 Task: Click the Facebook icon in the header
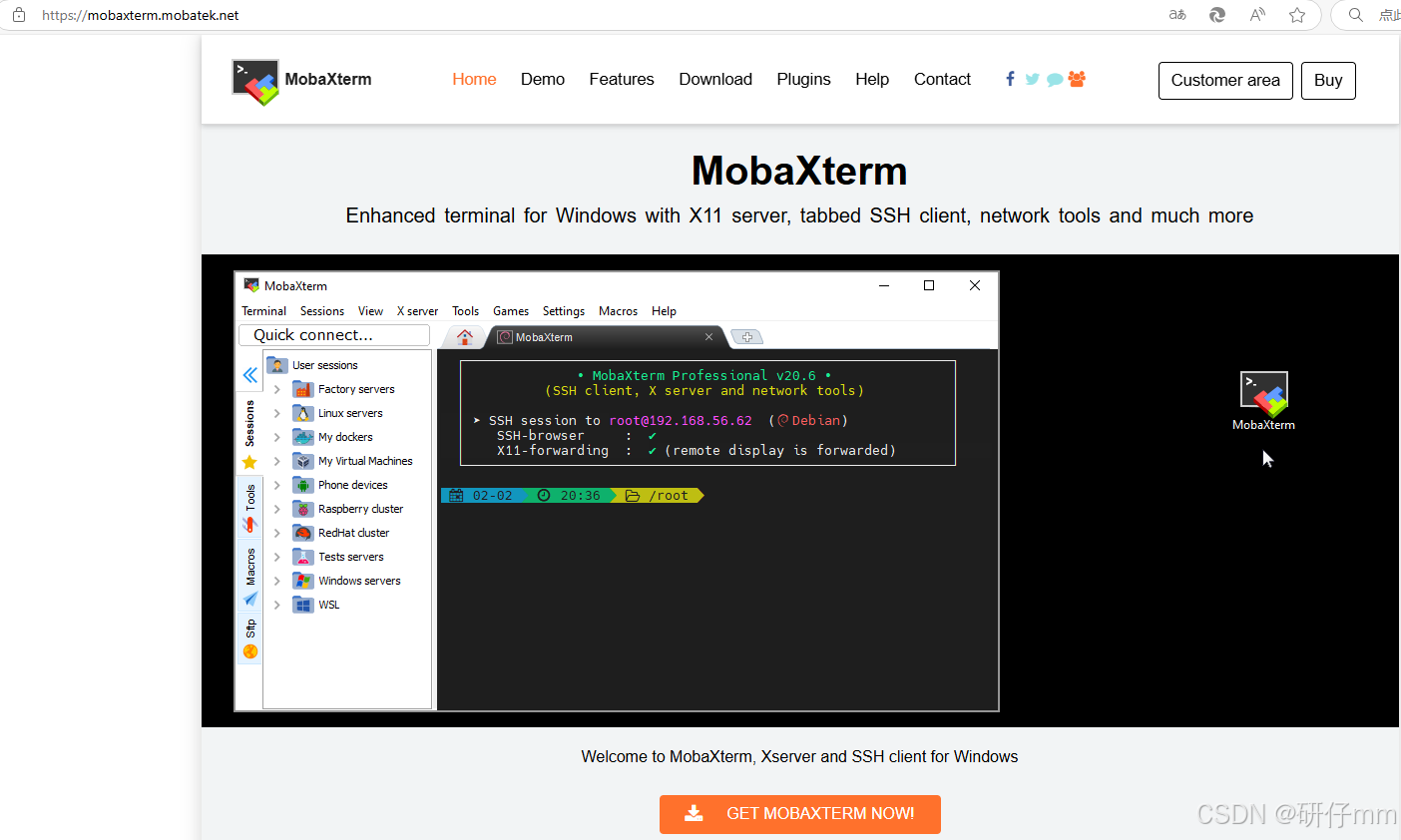(x=1009, y=79)
